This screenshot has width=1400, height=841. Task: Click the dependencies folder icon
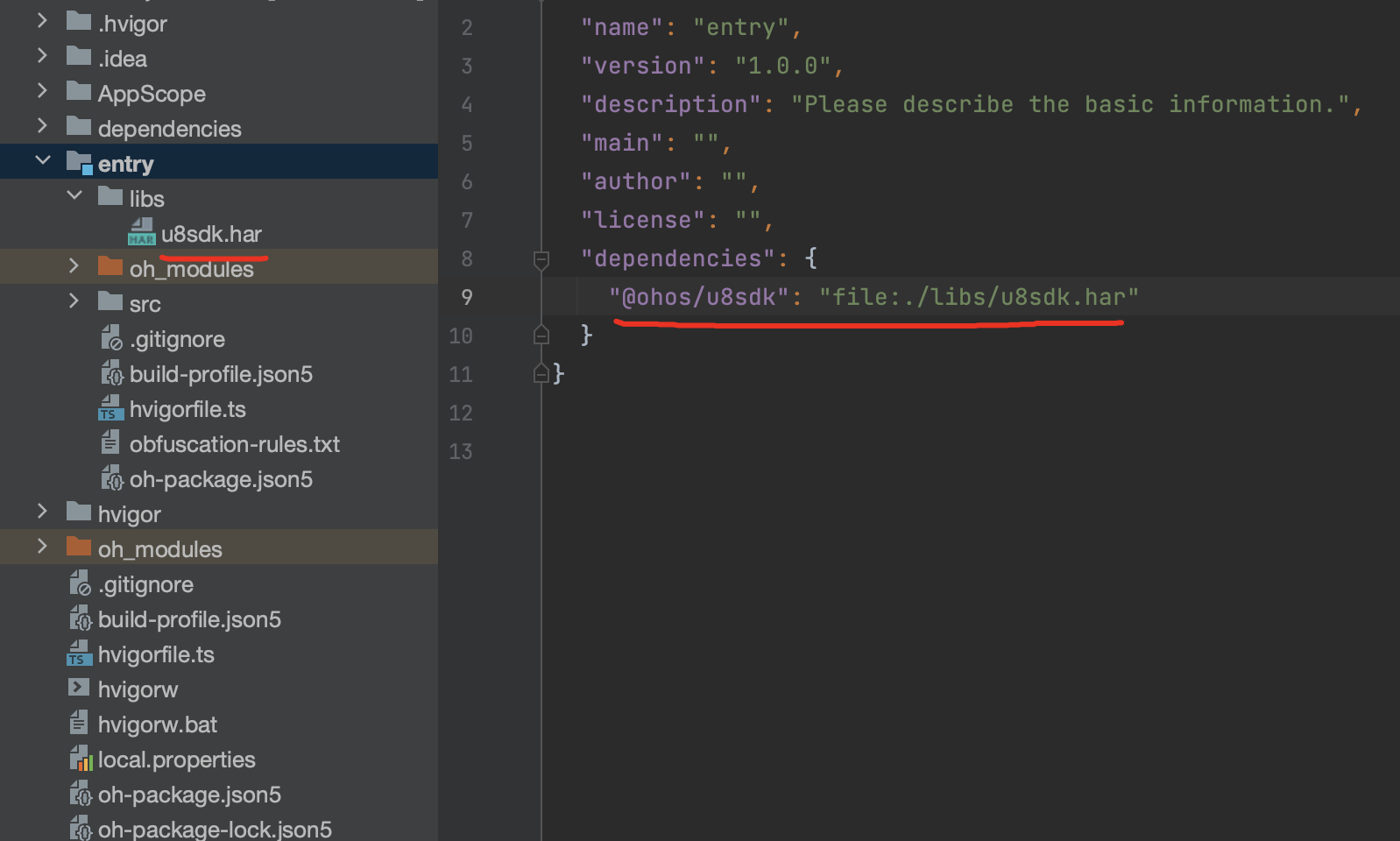pyautogui.click(x=79, y=126)
